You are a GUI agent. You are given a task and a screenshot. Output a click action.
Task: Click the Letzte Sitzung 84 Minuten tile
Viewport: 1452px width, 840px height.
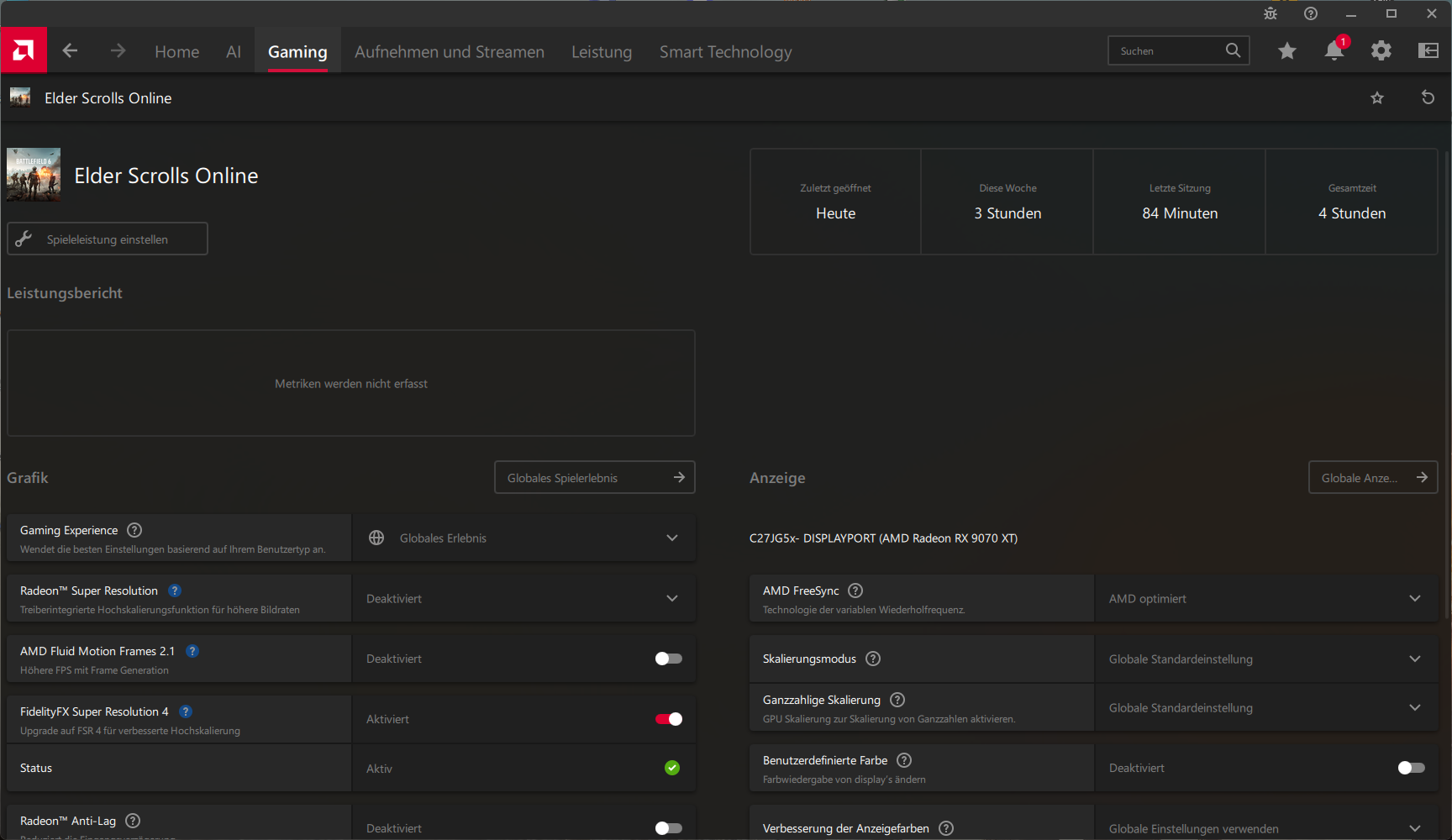tap(1180, 202)
